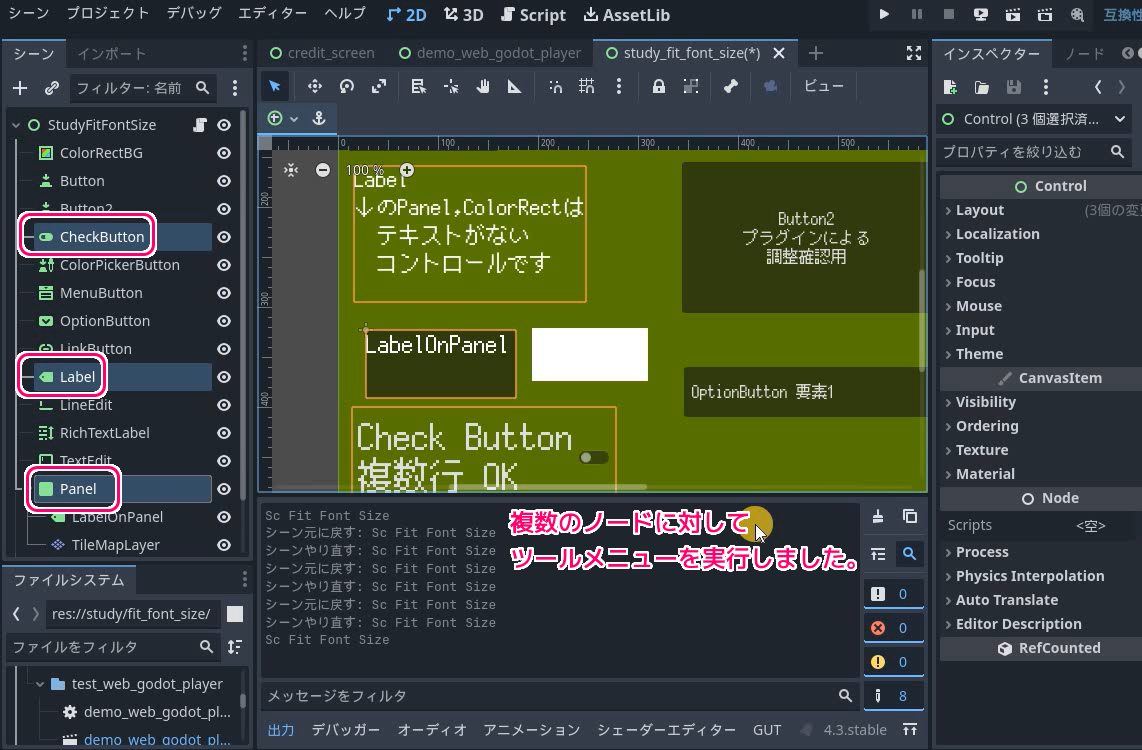Switch to credit_screen scene tab
The image size is (1142, 750).
[322, 53]
